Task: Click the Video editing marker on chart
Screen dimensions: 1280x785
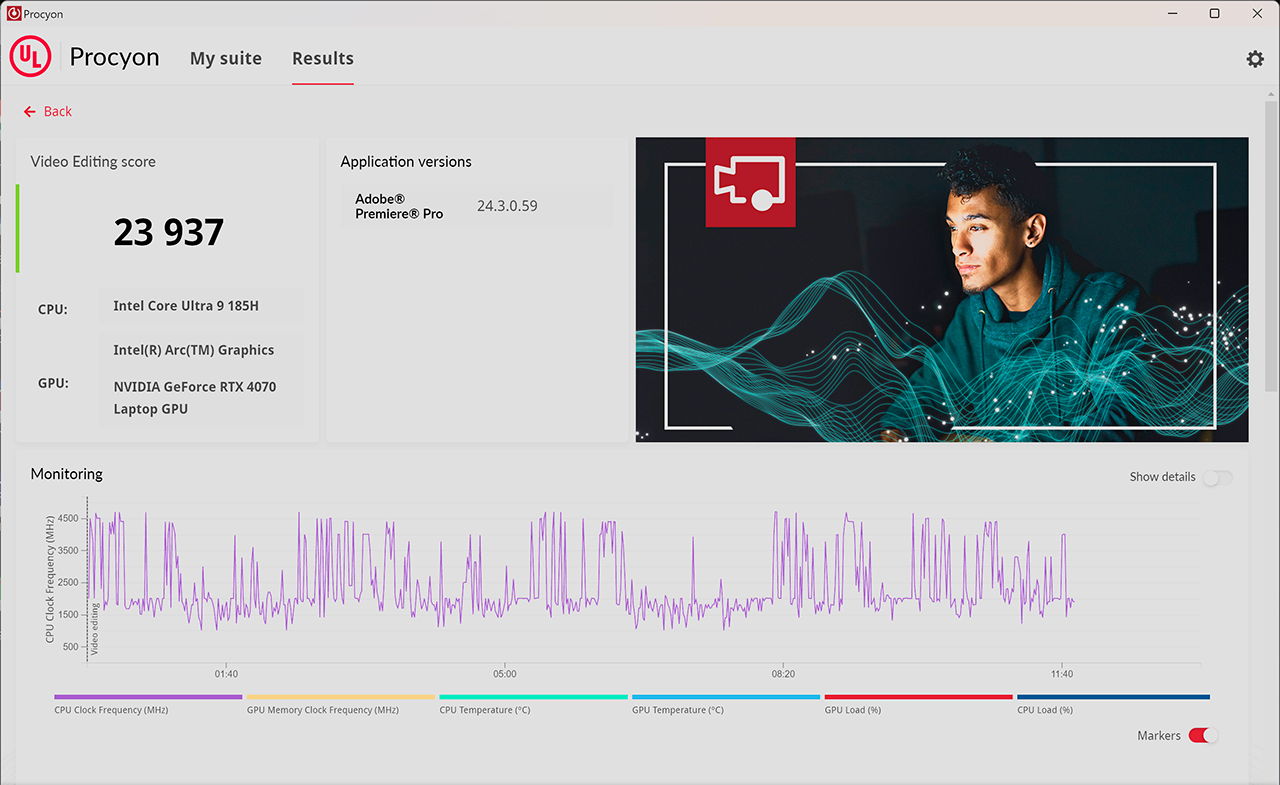Action: click(x=95, y=628)
